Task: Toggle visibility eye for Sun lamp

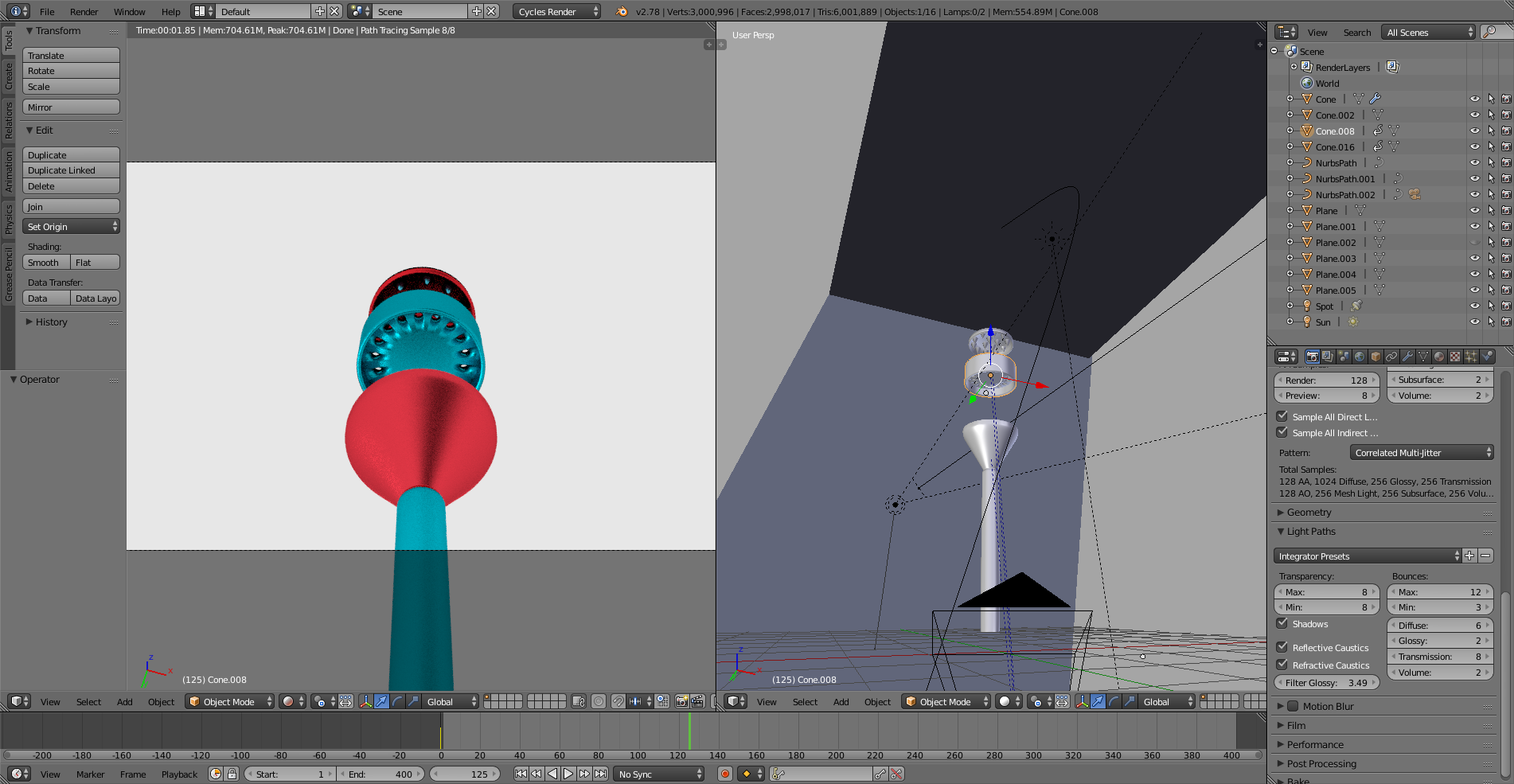Action: click(1474, 322)
